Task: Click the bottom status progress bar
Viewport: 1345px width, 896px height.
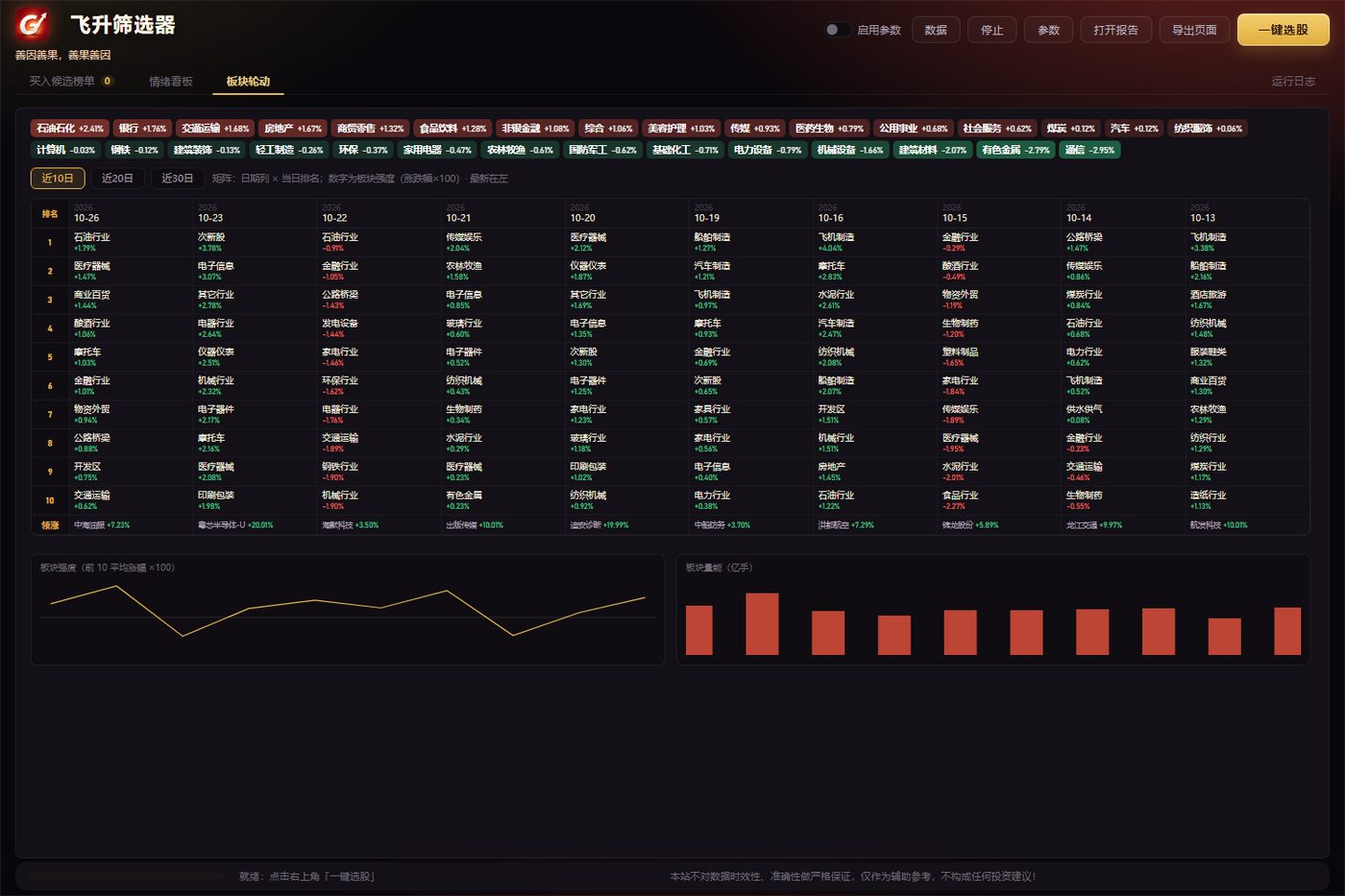Action: point(129,877)
